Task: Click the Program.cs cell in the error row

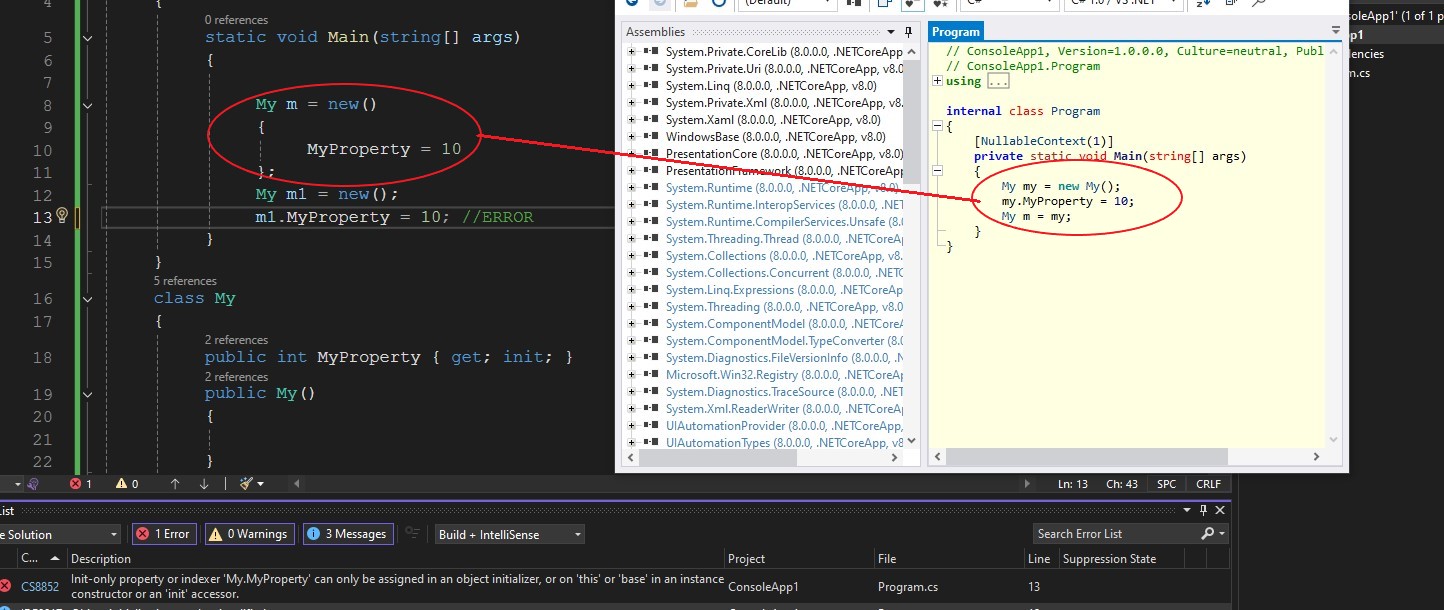Action: 909,587
